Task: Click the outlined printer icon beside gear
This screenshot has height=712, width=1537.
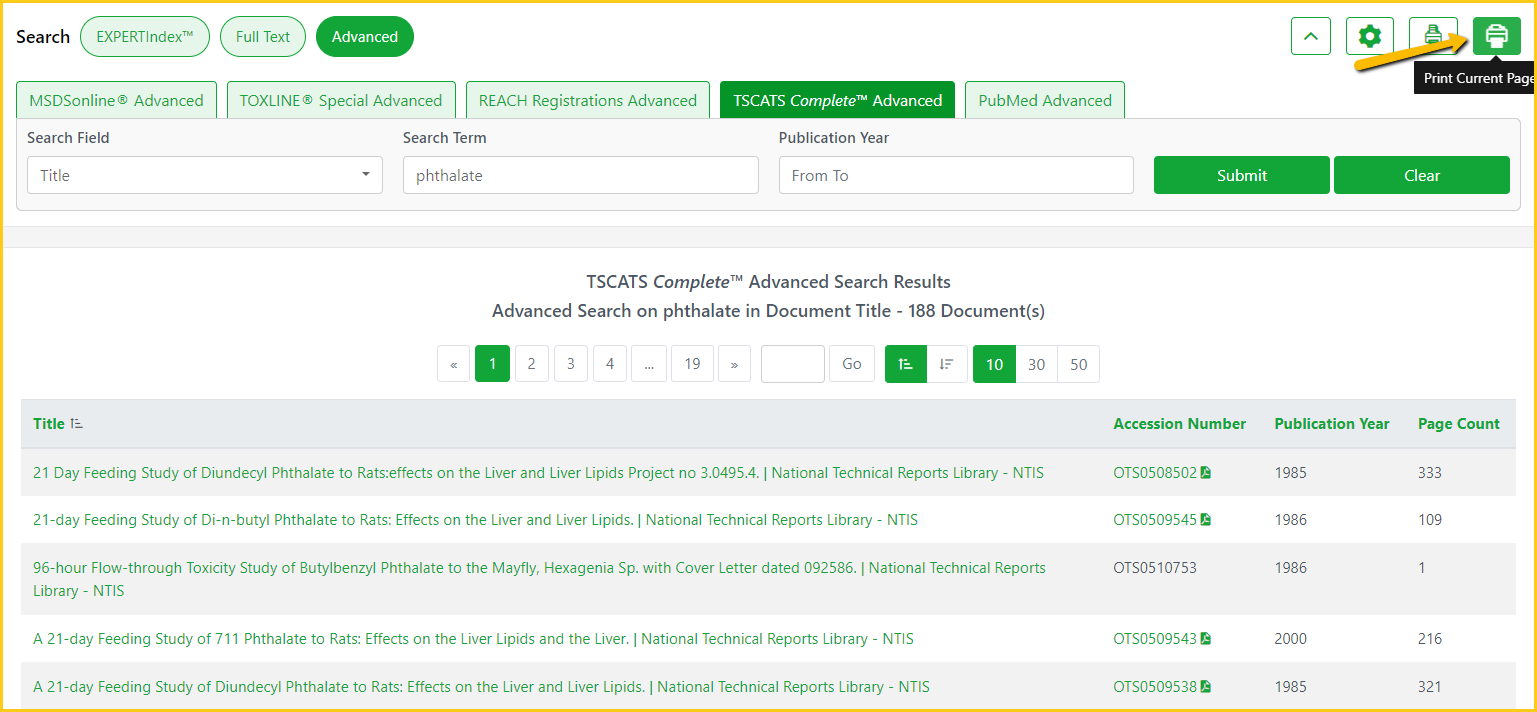Action: pyautogui.click(x=1433, y=37)
